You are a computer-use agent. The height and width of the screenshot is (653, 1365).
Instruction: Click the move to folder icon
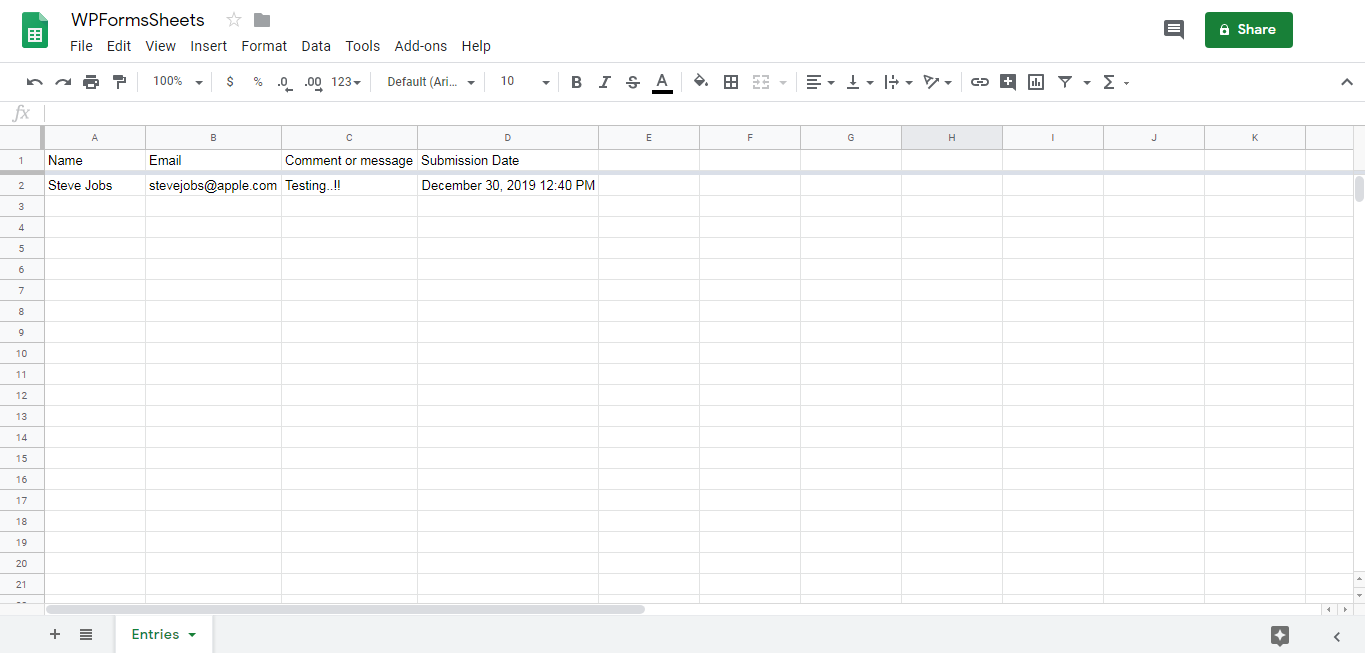tap(262, 20)
